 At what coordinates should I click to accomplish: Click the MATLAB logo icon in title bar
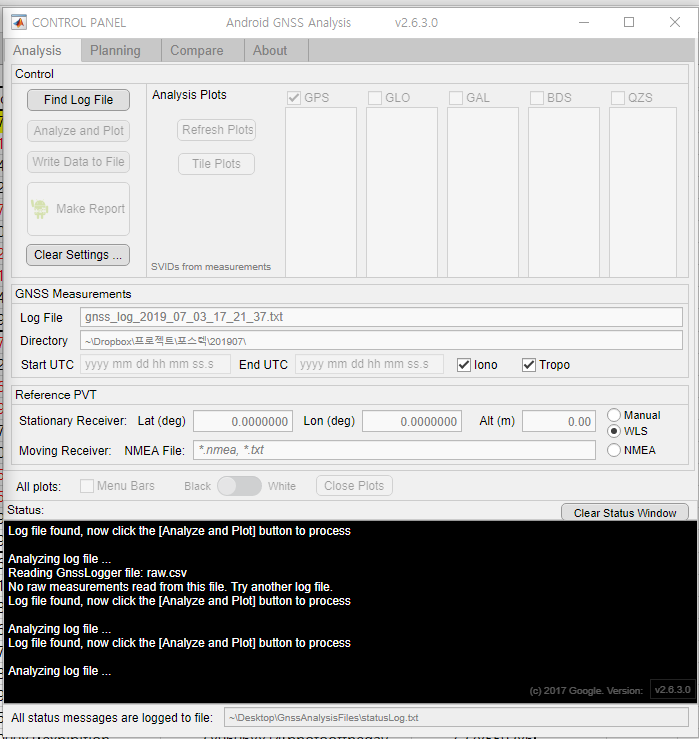[18, 22]
